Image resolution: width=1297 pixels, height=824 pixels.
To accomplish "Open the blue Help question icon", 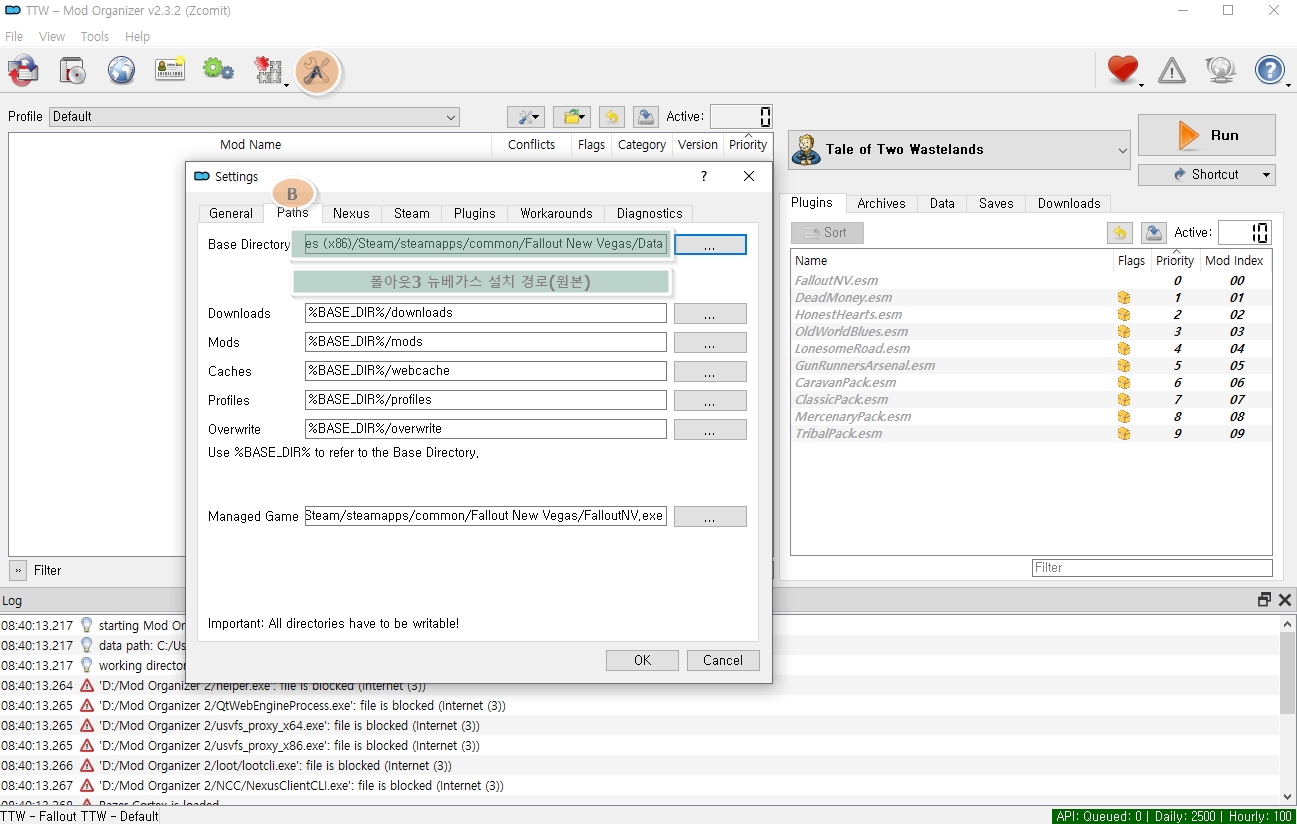I will pyautogui.click(x=1270, y=70).
